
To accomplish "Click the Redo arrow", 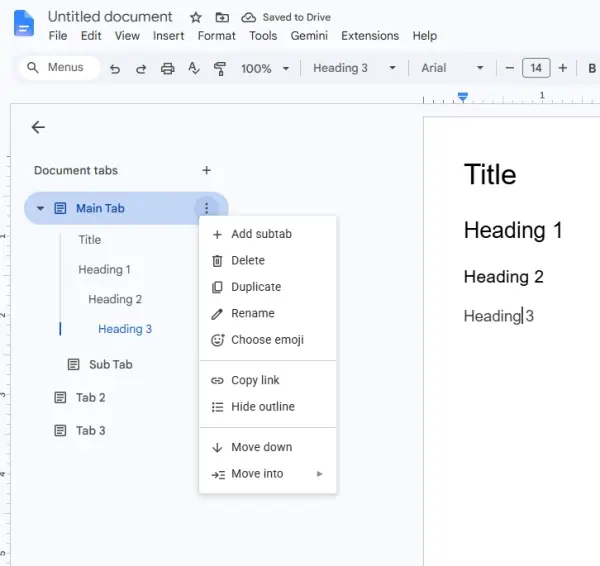I will pyautogui.click(x=141, y=69).
